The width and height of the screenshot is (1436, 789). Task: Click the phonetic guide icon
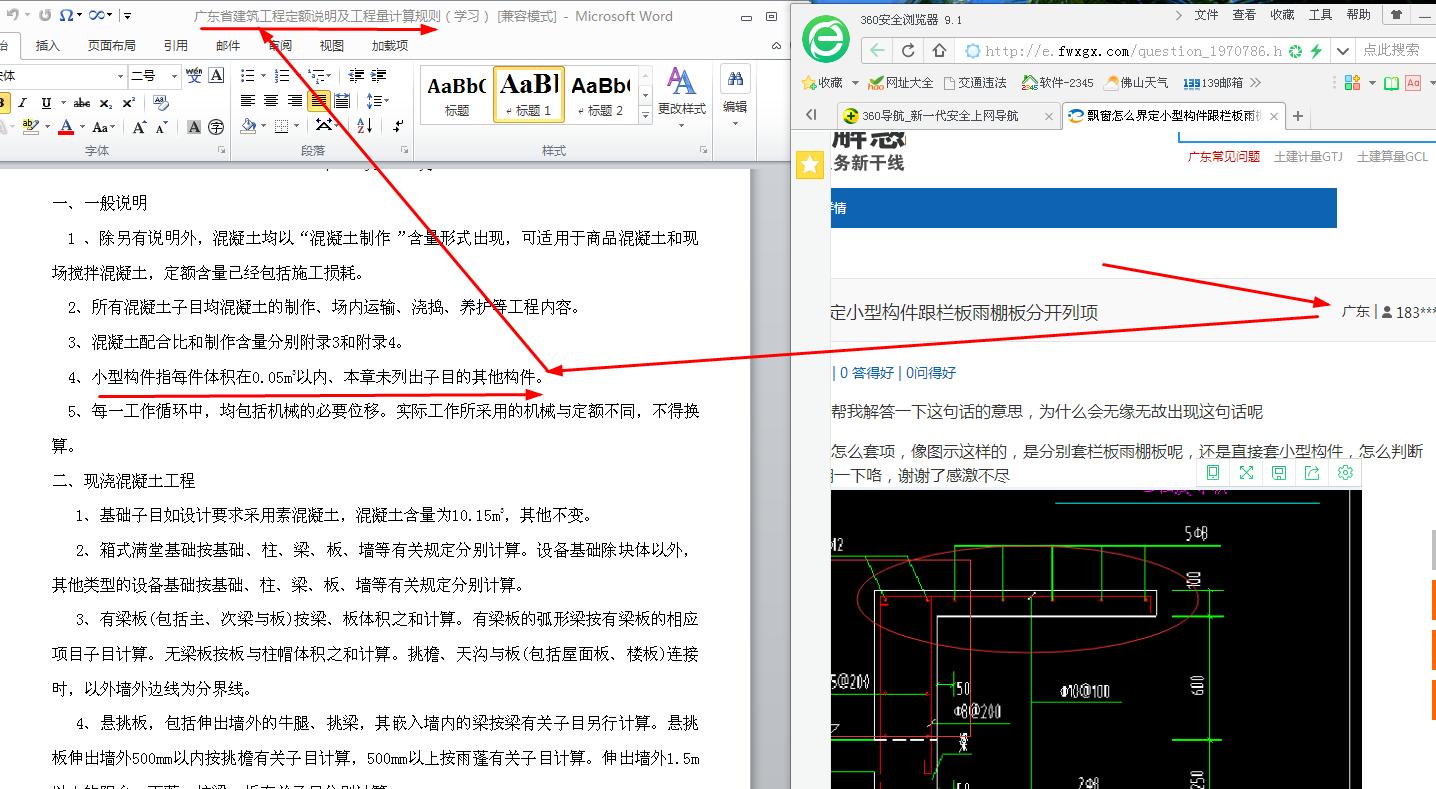coord(194,75)
